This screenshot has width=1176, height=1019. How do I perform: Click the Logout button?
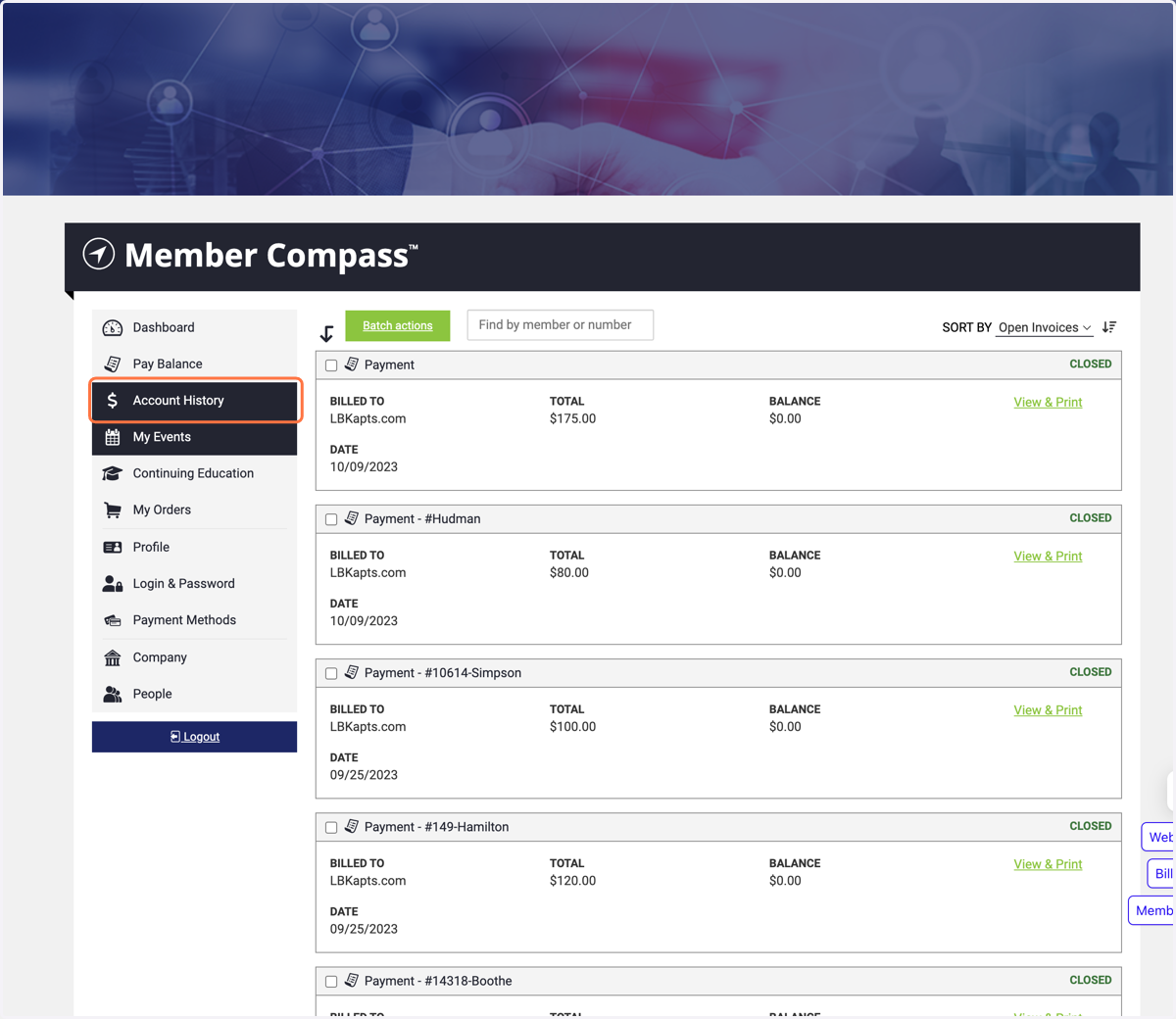194,737
